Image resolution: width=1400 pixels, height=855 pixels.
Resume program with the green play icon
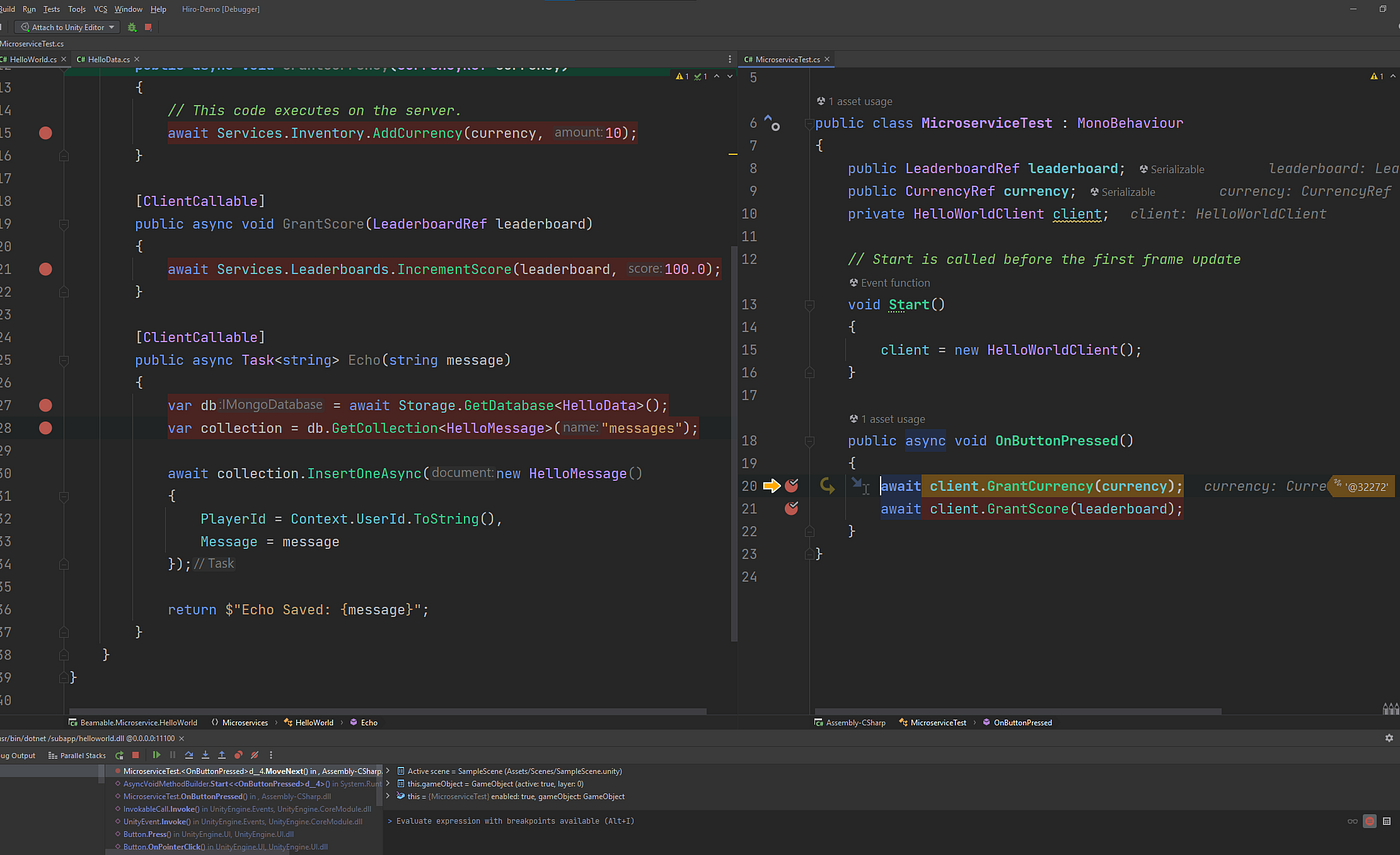click(156, 755)
